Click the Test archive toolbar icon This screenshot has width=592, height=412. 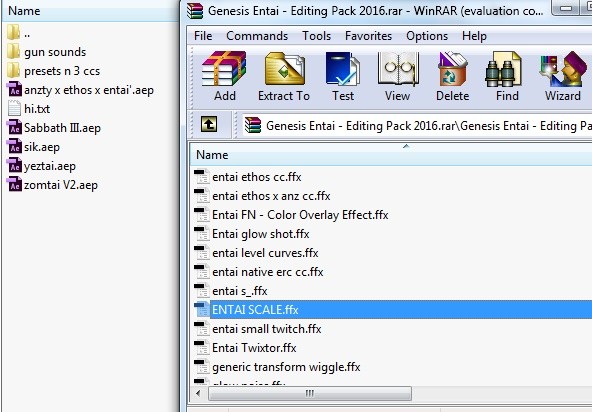[343, 69]
